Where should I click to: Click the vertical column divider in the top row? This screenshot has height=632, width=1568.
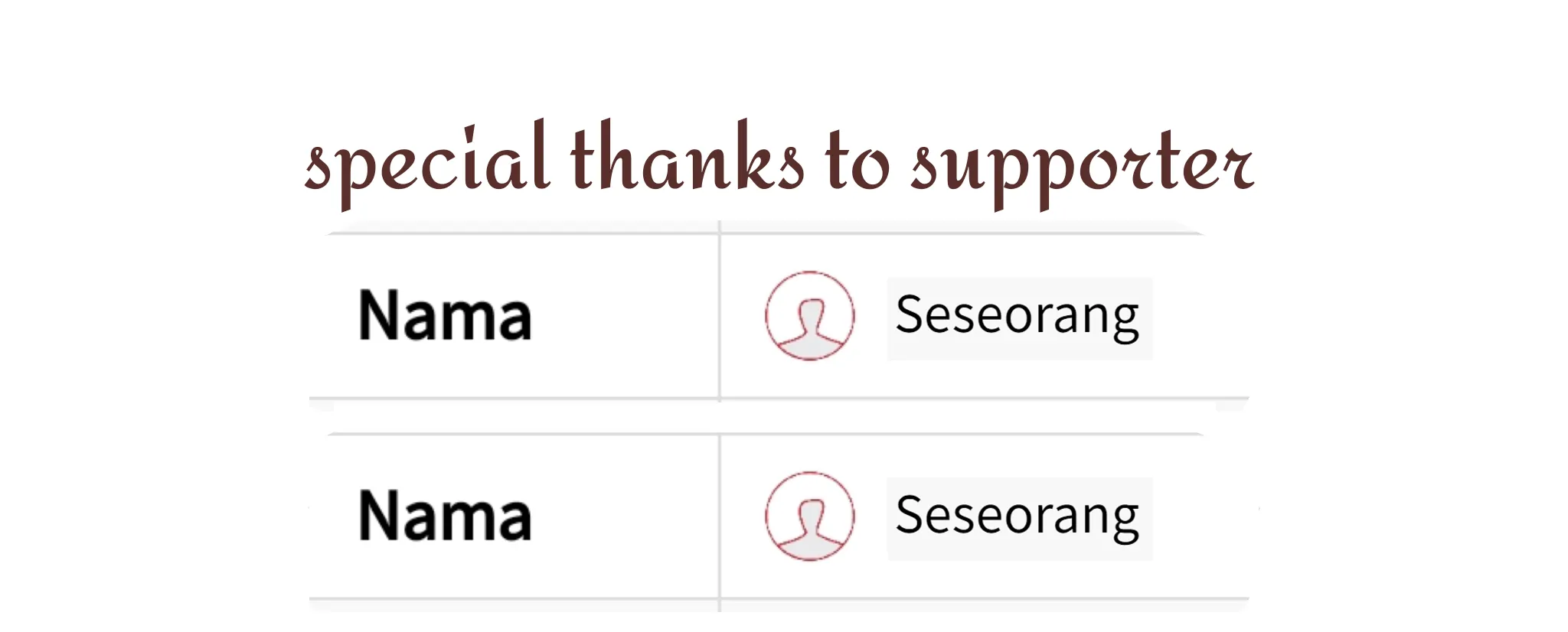pyautogui.click(x=720, y=315)
